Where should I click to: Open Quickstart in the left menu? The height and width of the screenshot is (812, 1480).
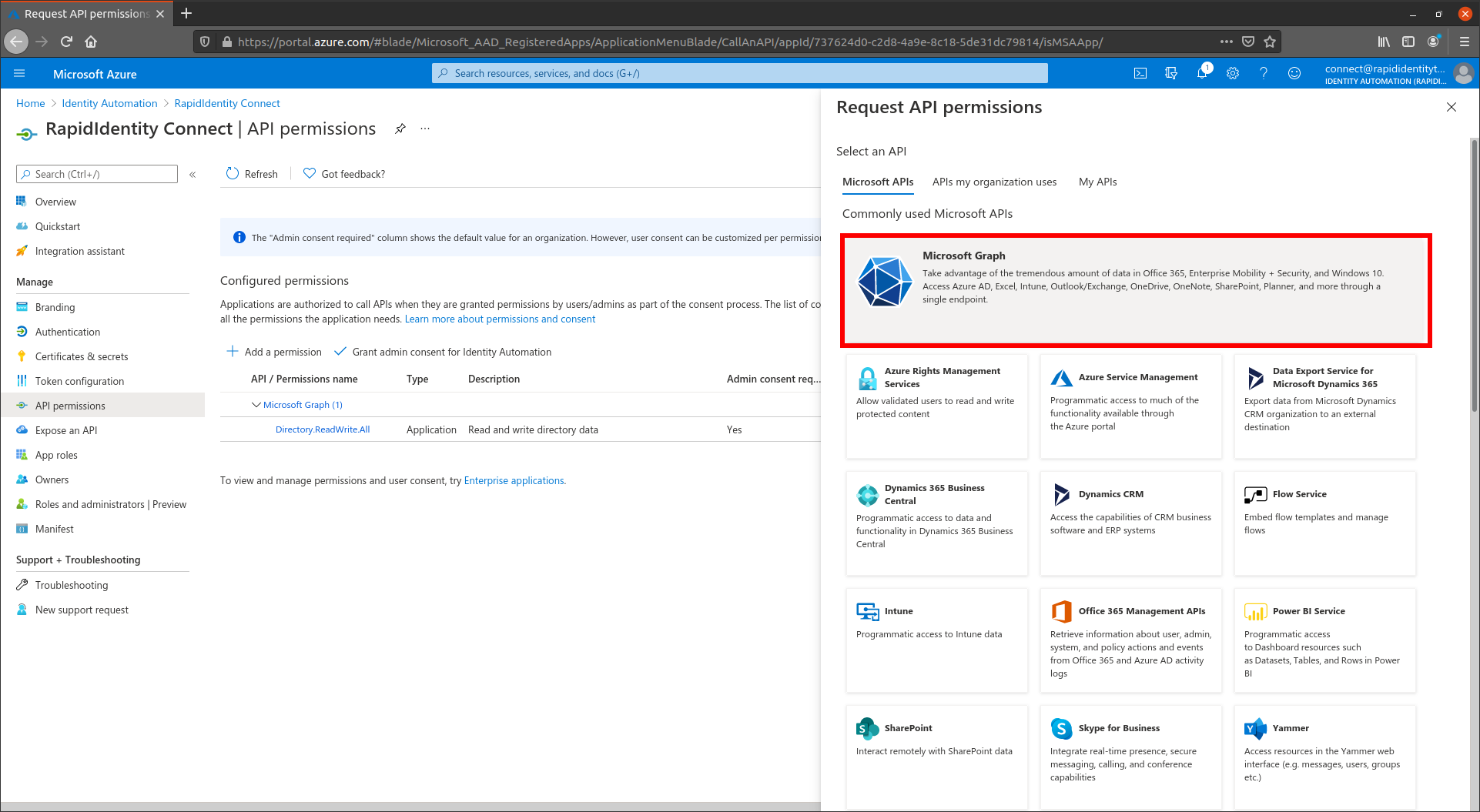[x=102, y=226]
